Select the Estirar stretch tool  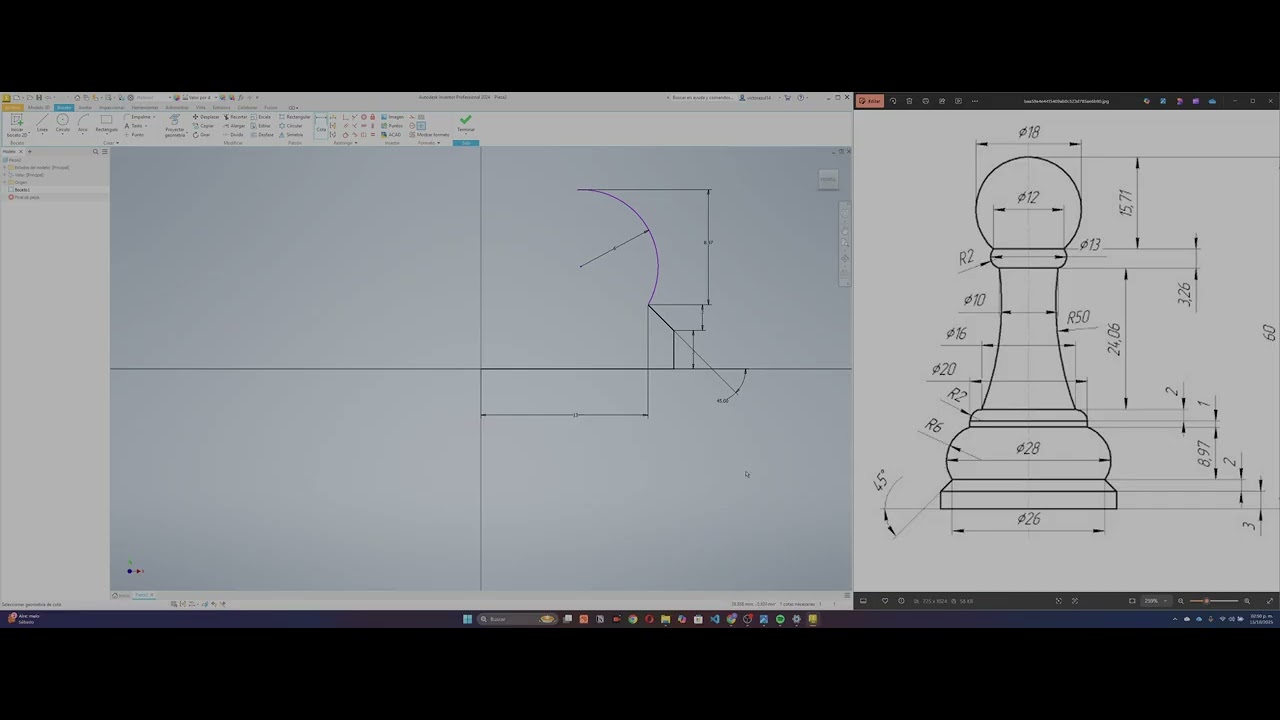pos(261,126)
